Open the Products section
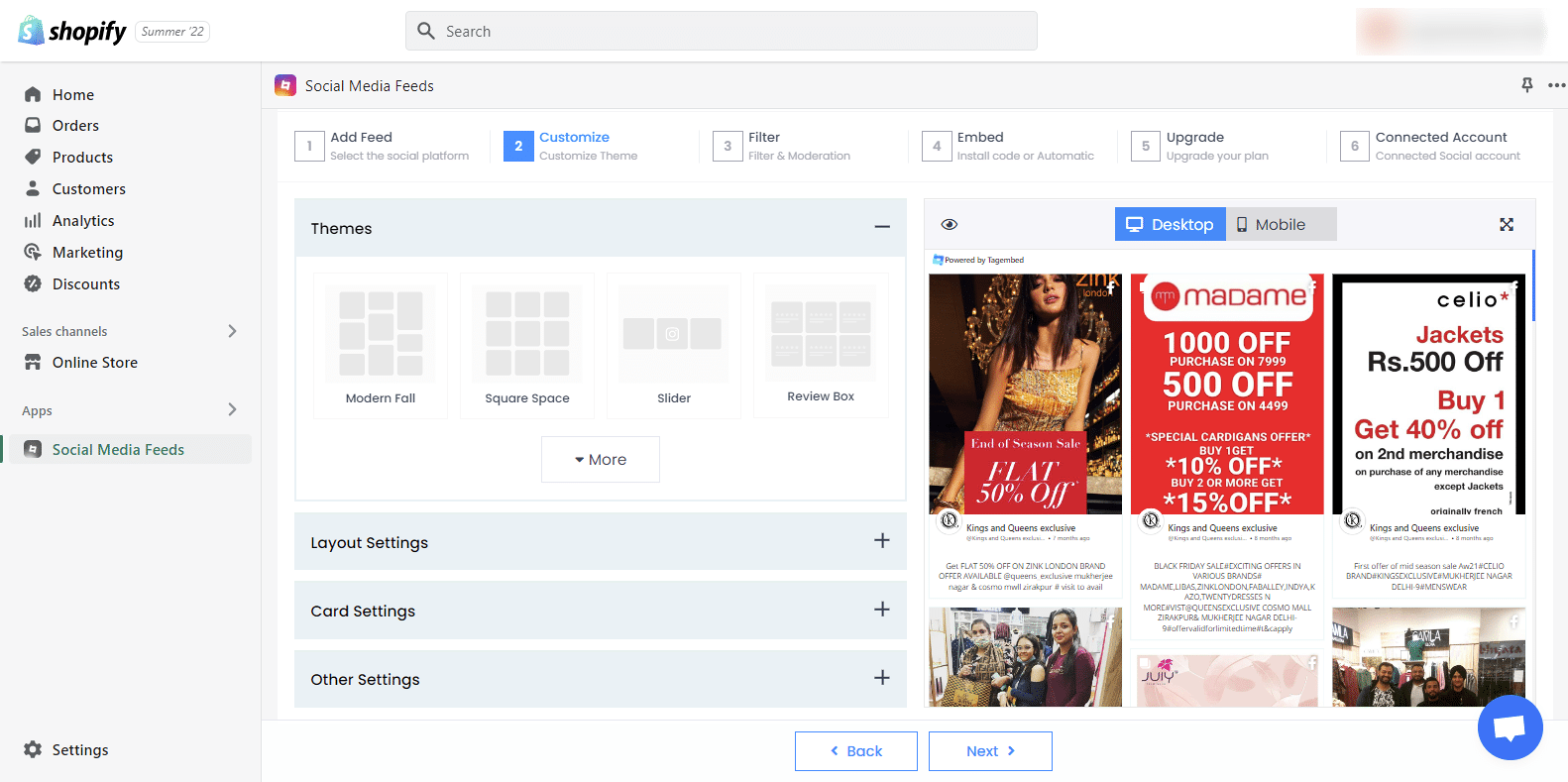Screen dimensions: 1568x782 [82, 158]
